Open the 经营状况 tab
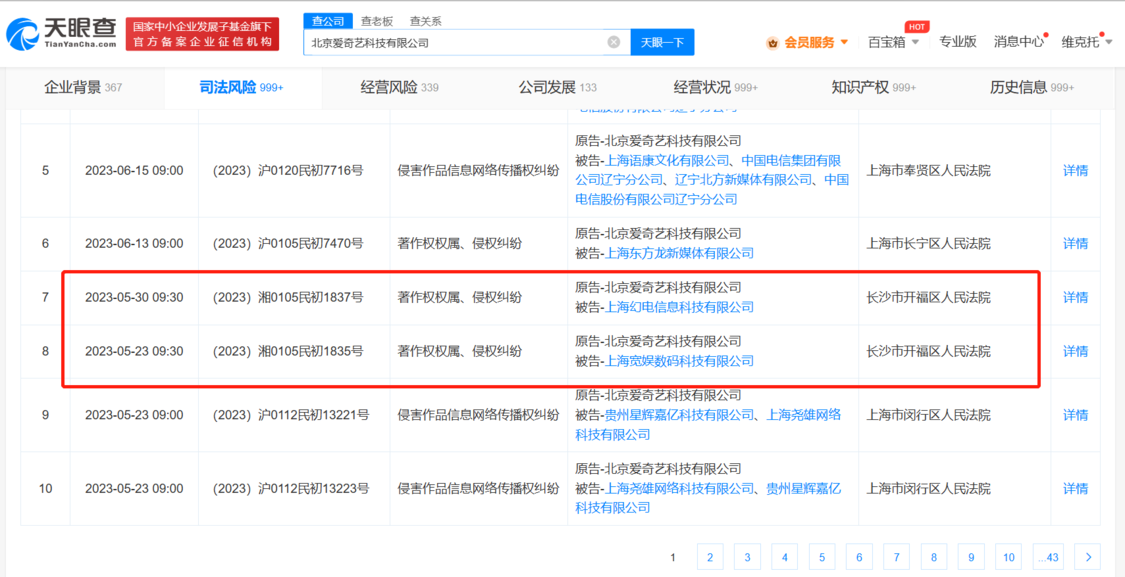The image size is (1125, 577). click(716, 88)
